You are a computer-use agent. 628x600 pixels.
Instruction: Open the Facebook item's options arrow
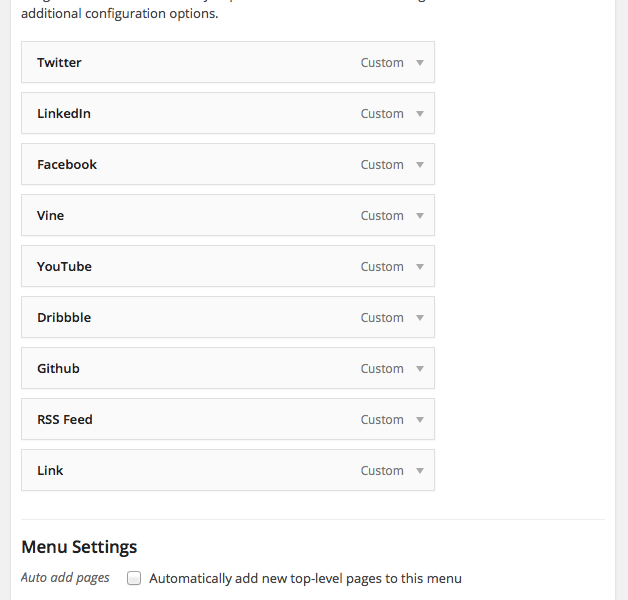pos(420,165)
